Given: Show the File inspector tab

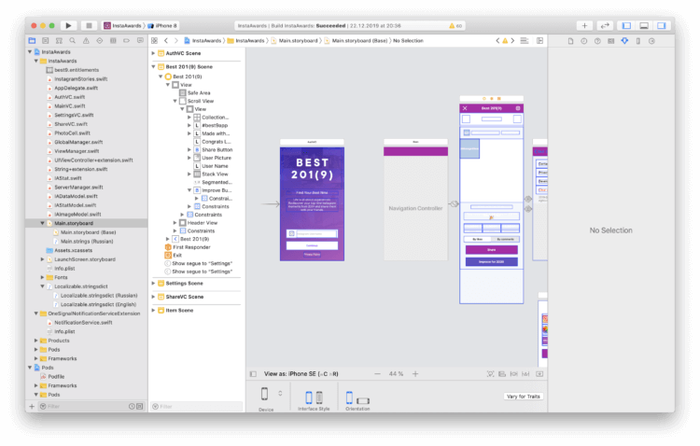Looking at the screenshot, I should (x=572, y=41).
